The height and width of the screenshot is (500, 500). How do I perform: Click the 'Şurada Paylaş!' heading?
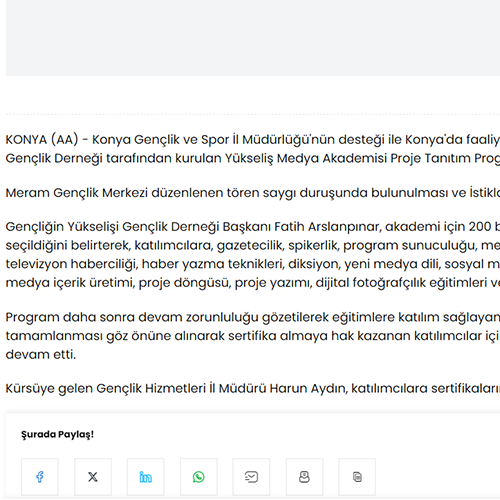(57, 435)
